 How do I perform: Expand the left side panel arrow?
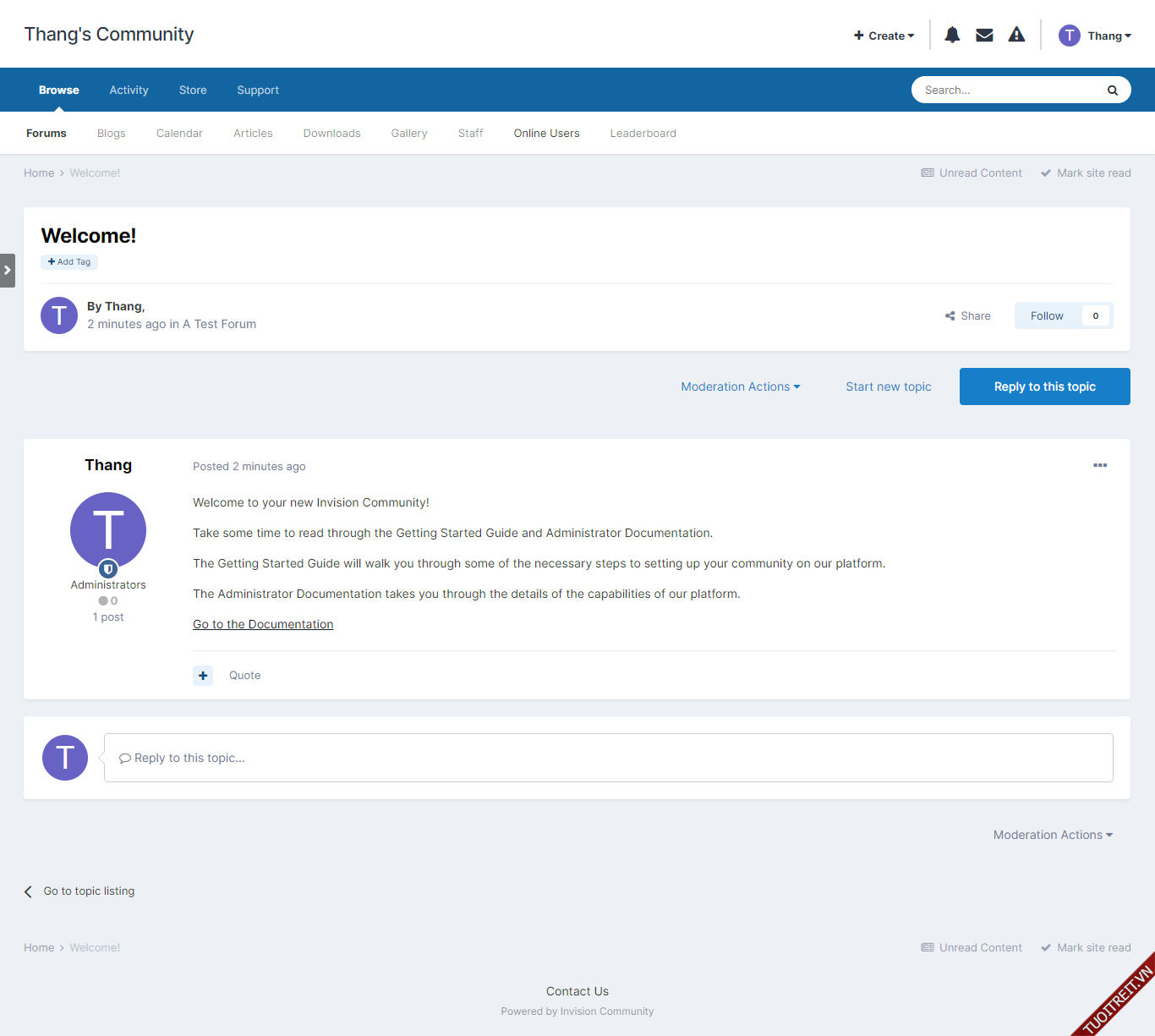tap(8, 271)
